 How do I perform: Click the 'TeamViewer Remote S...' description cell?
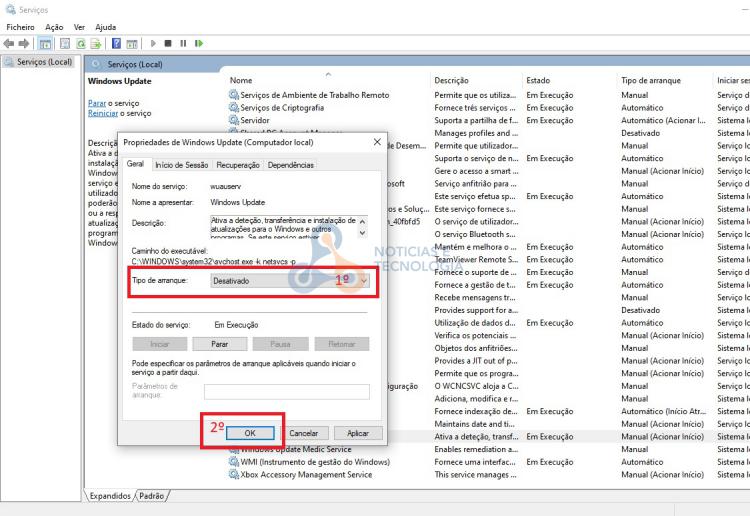coord(476,259)
